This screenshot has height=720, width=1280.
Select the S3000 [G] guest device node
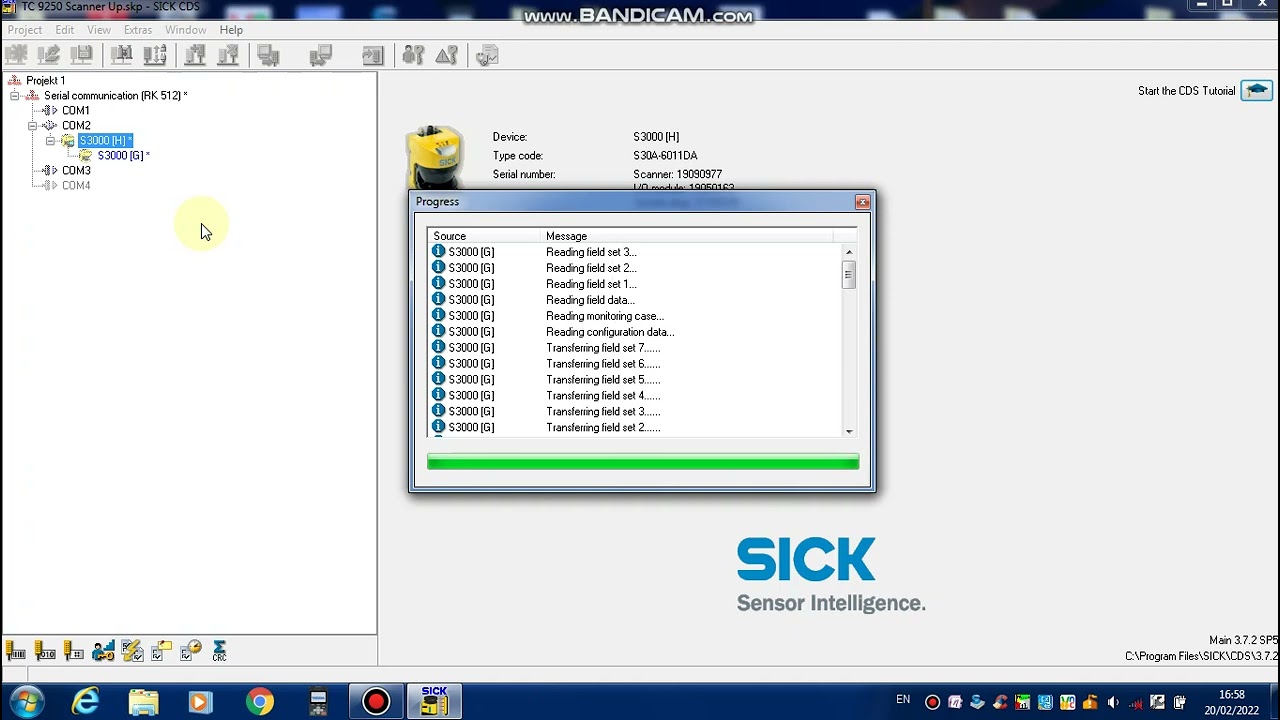[124, 156]
